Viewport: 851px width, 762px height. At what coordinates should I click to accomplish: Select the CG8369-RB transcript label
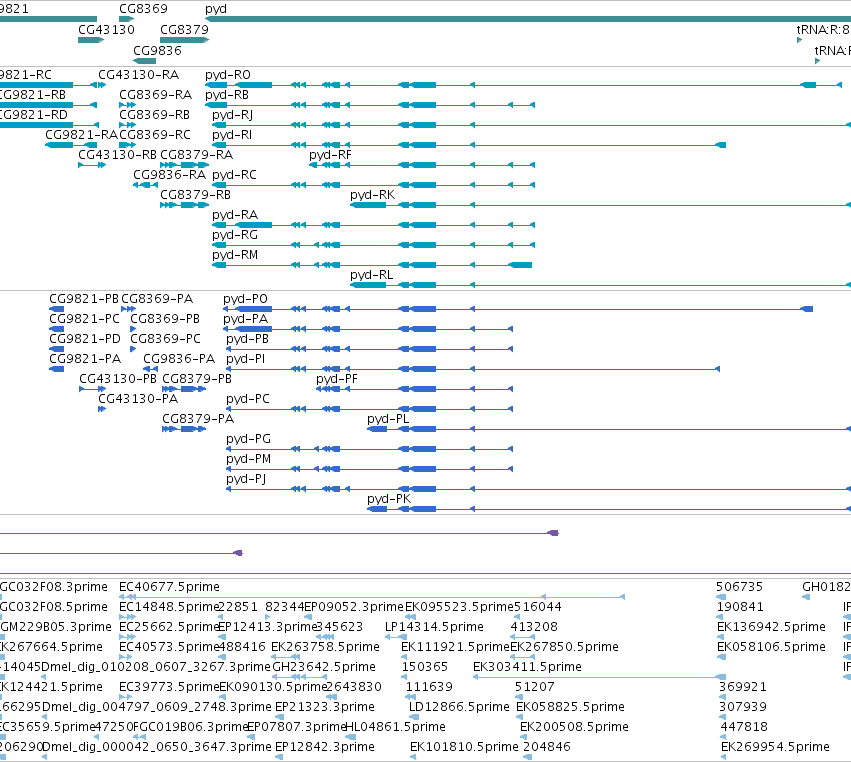pos(155,115)
